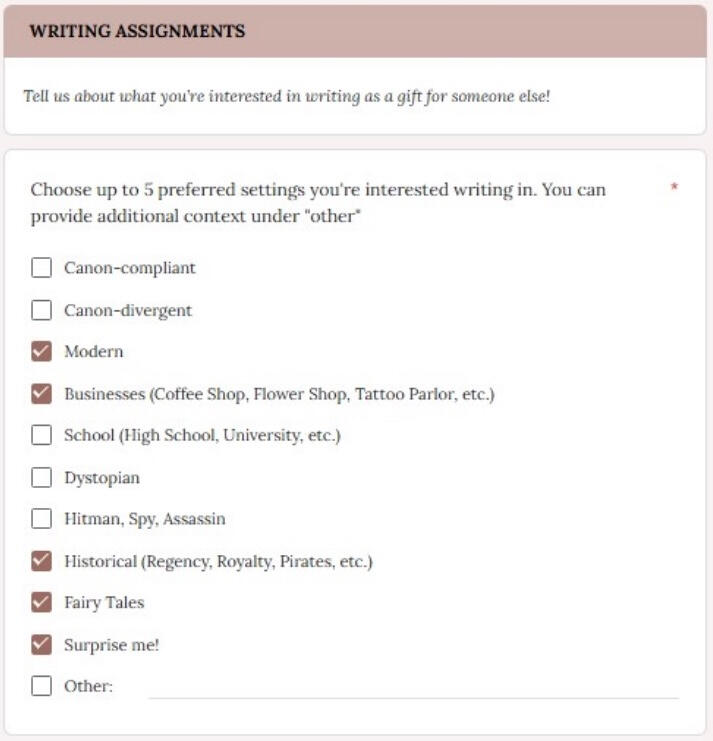Select the Dystopian checkbox
Screen dimensions: 713x741
[41, 477]
